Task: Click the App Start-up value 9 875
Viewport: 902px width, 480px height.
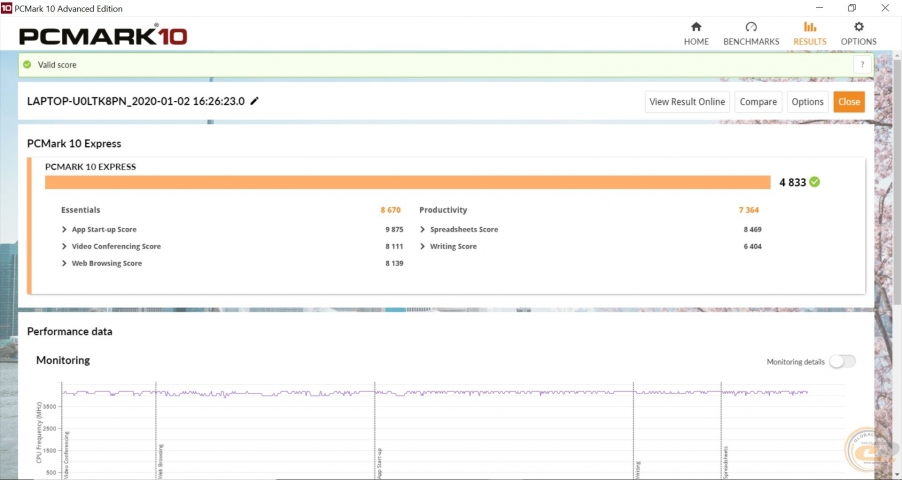Action: [x=394, y=229]
